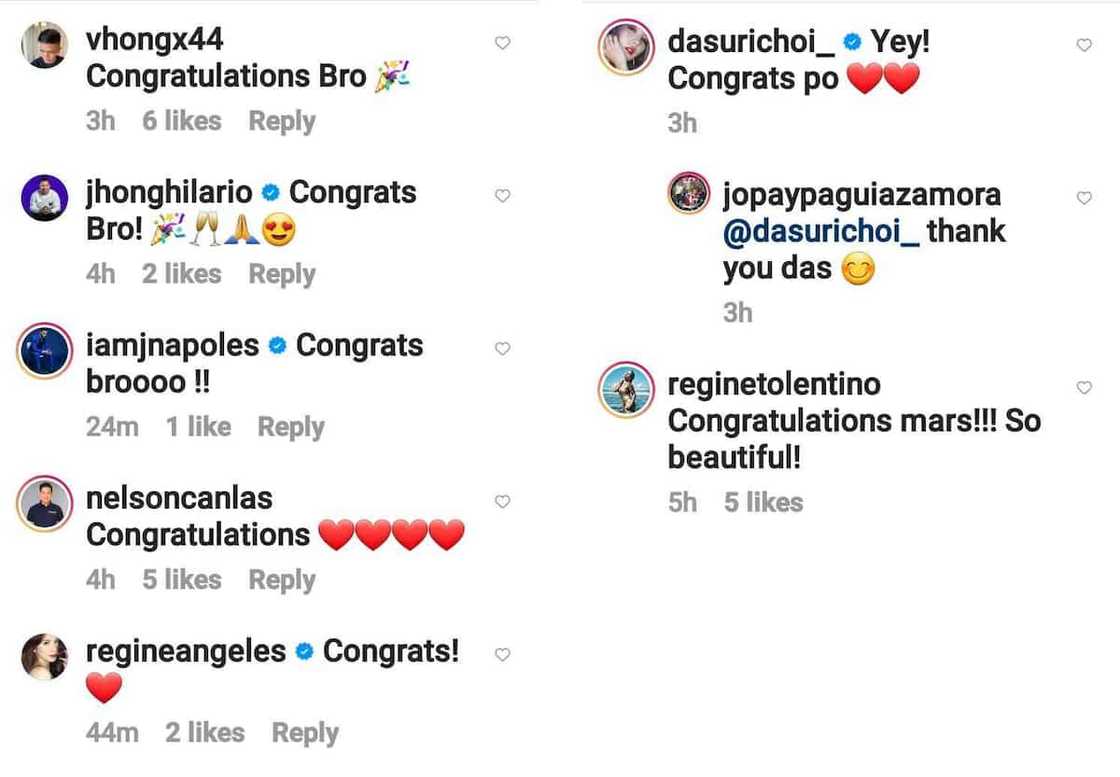The height and width of the screenshot is (777, 1120).
Task: Heart nelsoncanlas' Congratulations comment
Action: pyautogui.click(x=503, y=502)
